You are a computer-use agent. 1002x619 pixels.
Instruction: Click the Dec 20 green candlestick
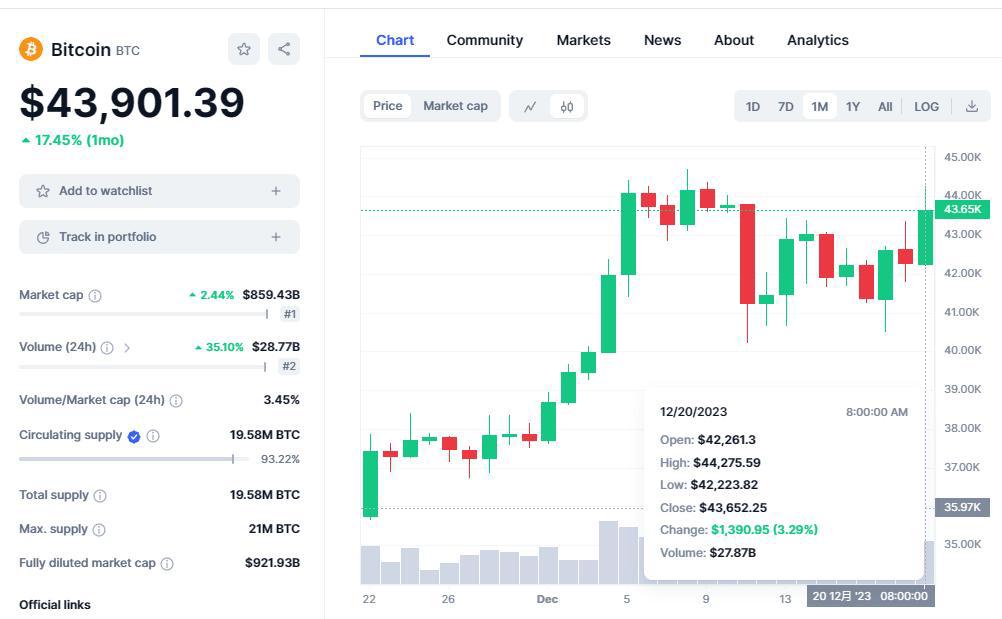tap(925, 237)
